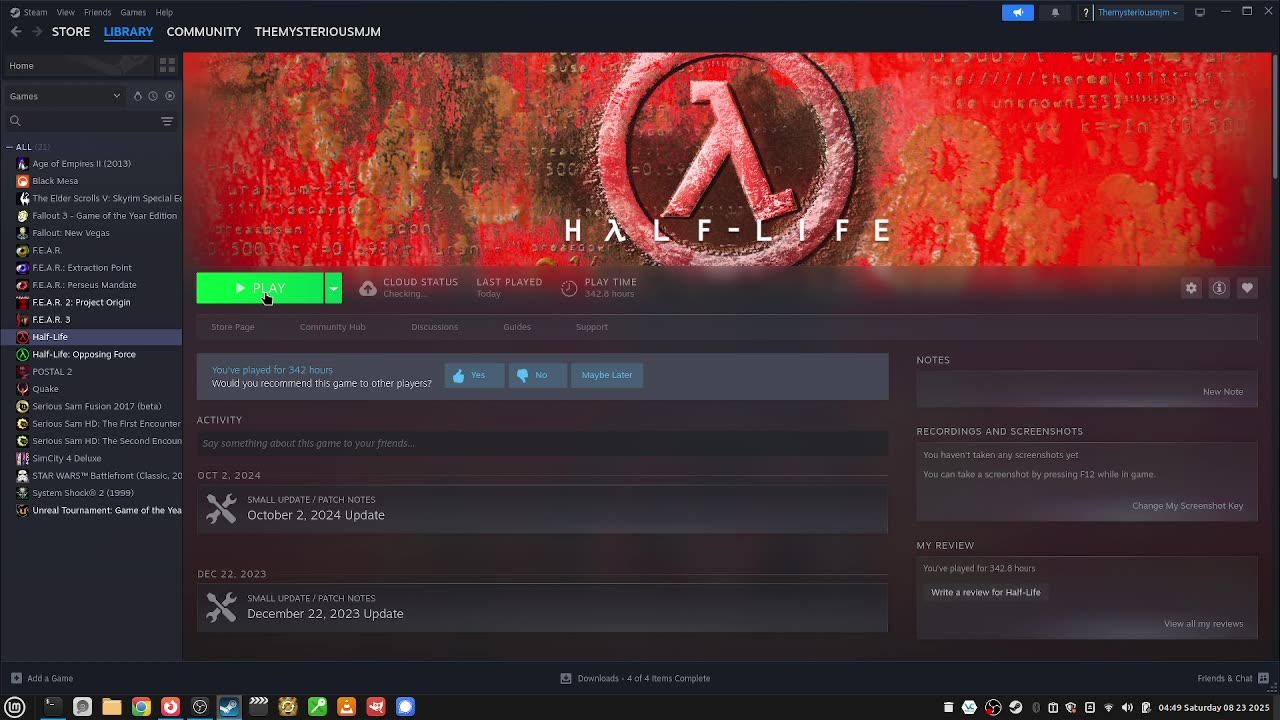Screen dimensions: 1280x720
Task: Click the activity status input field
Action: pyautogui.click(x=542, y=443)
